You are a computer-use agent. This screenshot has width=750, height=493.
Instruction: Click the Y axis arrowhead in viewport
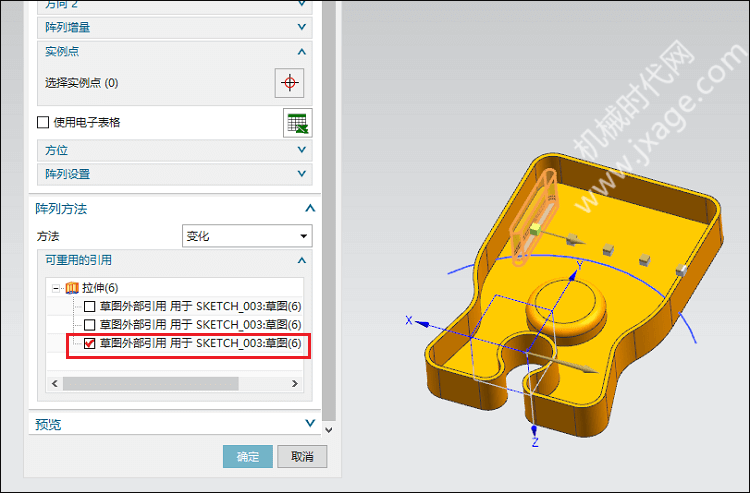point(573,275)
